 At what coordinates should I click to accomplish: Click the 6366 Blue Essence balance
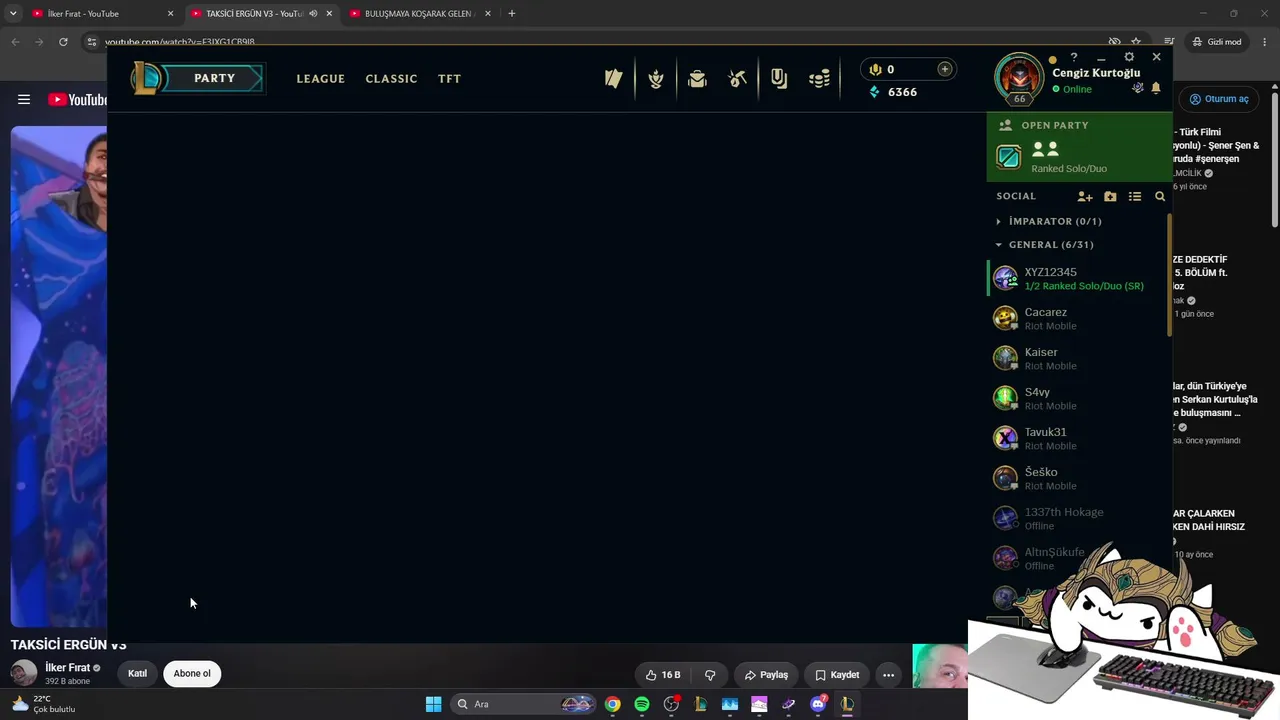(x=902, y=92)
